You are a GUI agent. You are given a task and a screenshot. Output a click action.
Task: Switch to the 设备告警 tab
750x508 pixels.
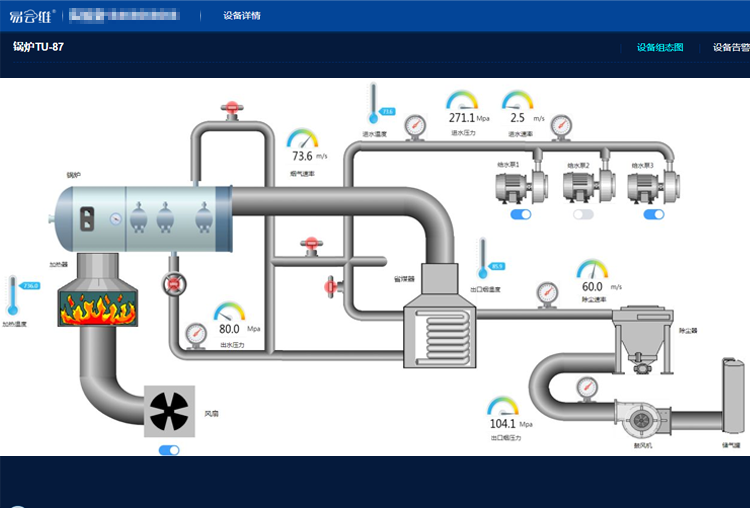pyautogui.click(x=730, y=47)
